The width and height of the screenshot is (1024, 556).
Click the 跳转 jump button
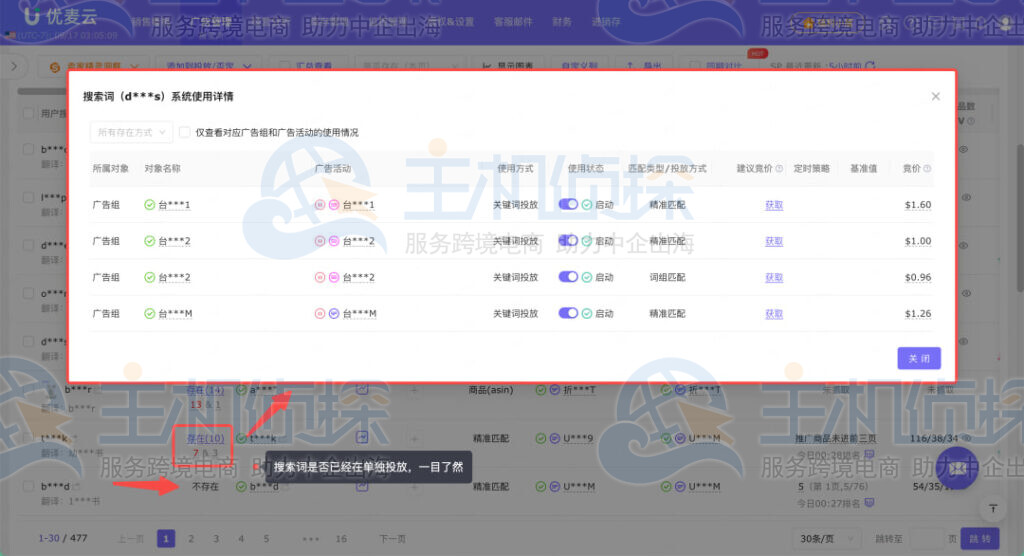[980, 539]
